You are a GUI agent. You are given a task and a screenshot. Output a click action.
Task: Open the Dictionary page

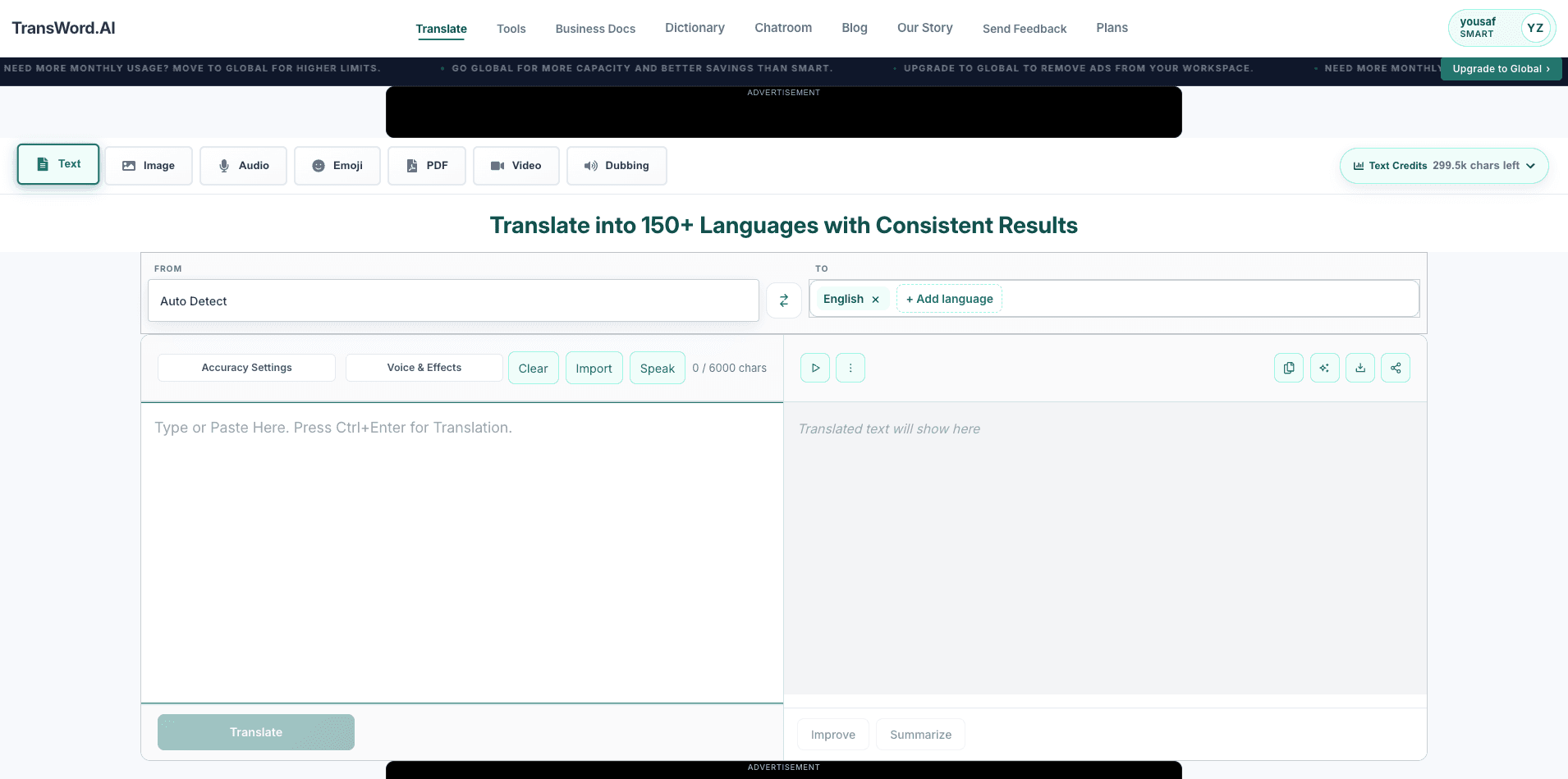coord(695,28)
